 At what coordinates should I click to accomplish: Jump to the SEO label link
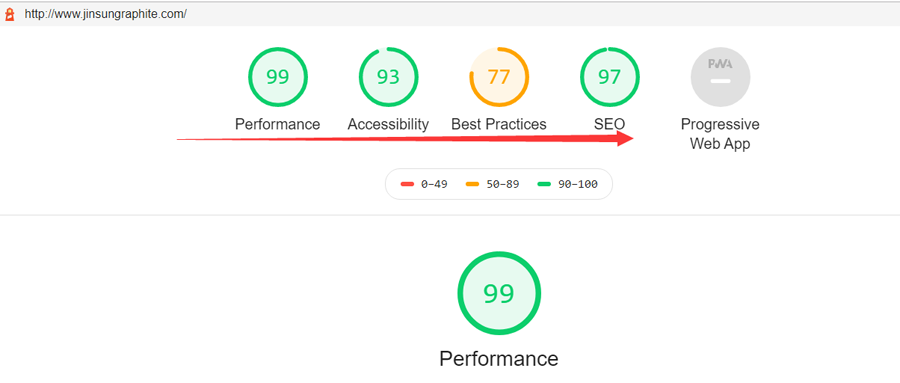tap(610, 124)
